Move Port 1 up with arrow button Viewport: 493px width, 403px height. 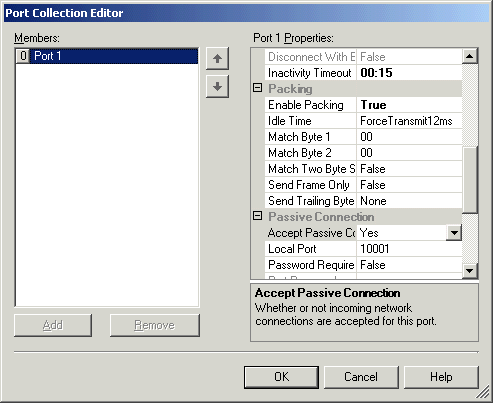click(x=217, y=59)
